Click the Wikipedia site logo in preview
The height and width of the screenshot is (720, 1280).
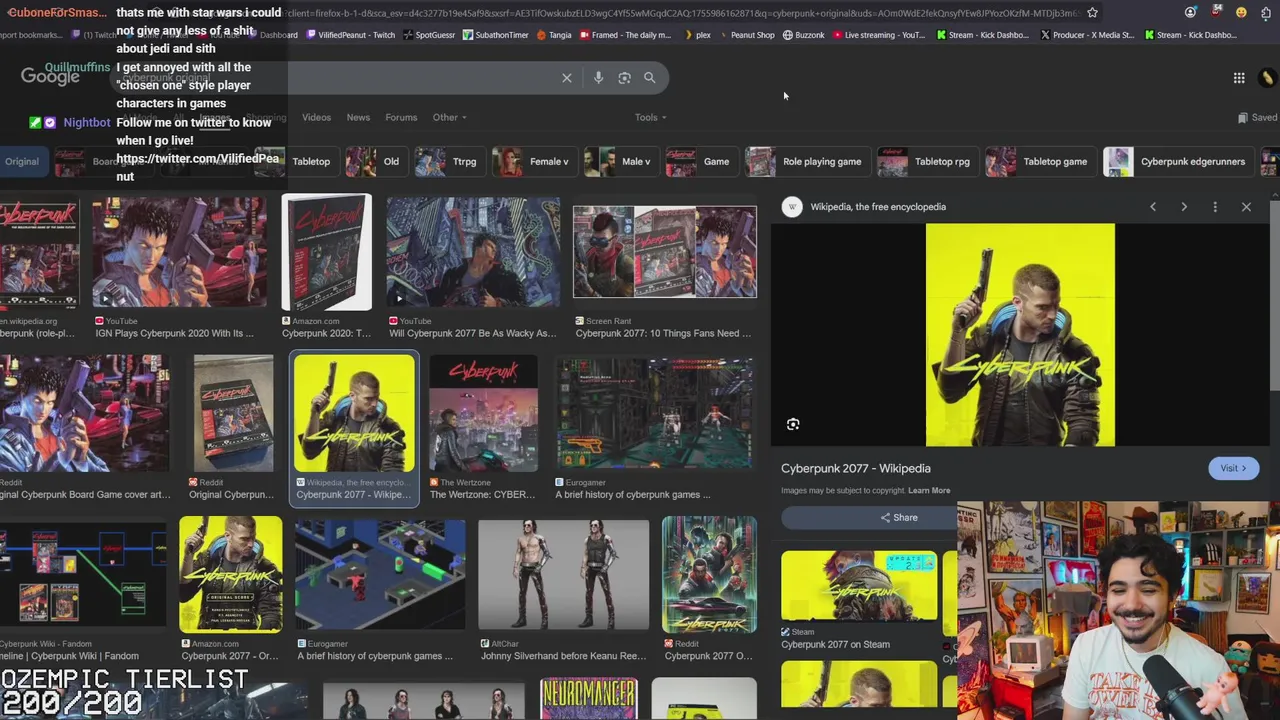(792, 207)
